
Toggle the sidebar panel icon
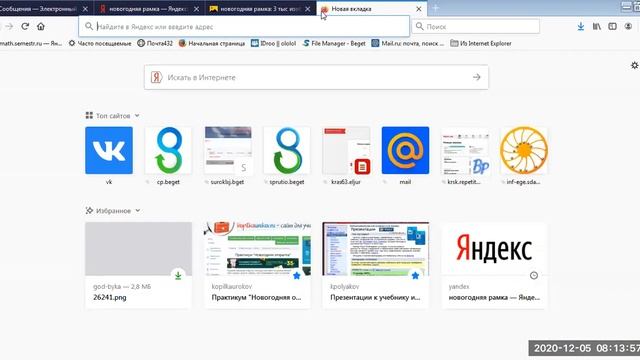pos(612,27)
